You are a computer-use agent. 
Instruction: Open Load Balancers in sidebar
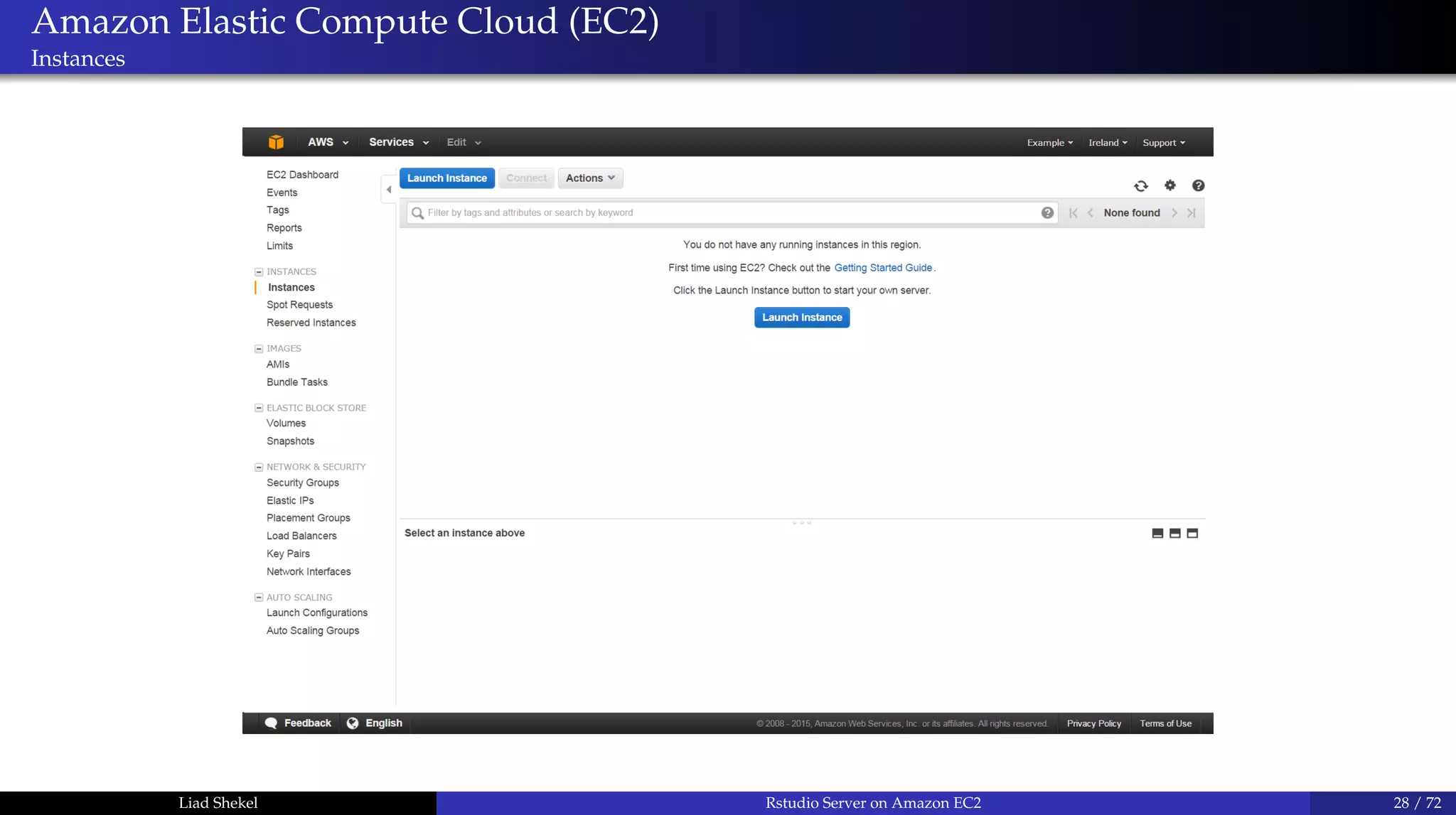coord(301,536)
